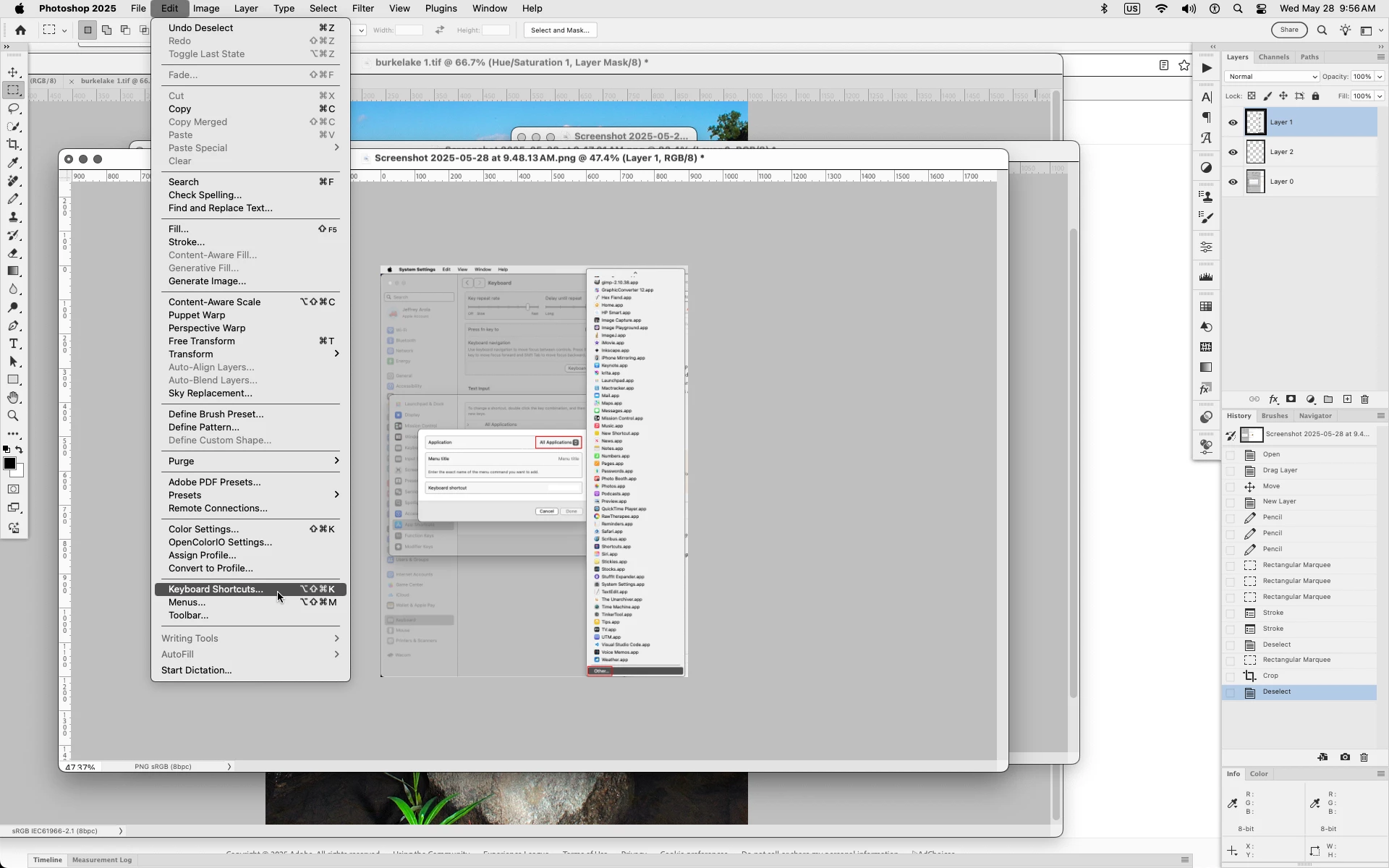
Task: Toggle history state box beside Crop
Action: pos(1231,676)
